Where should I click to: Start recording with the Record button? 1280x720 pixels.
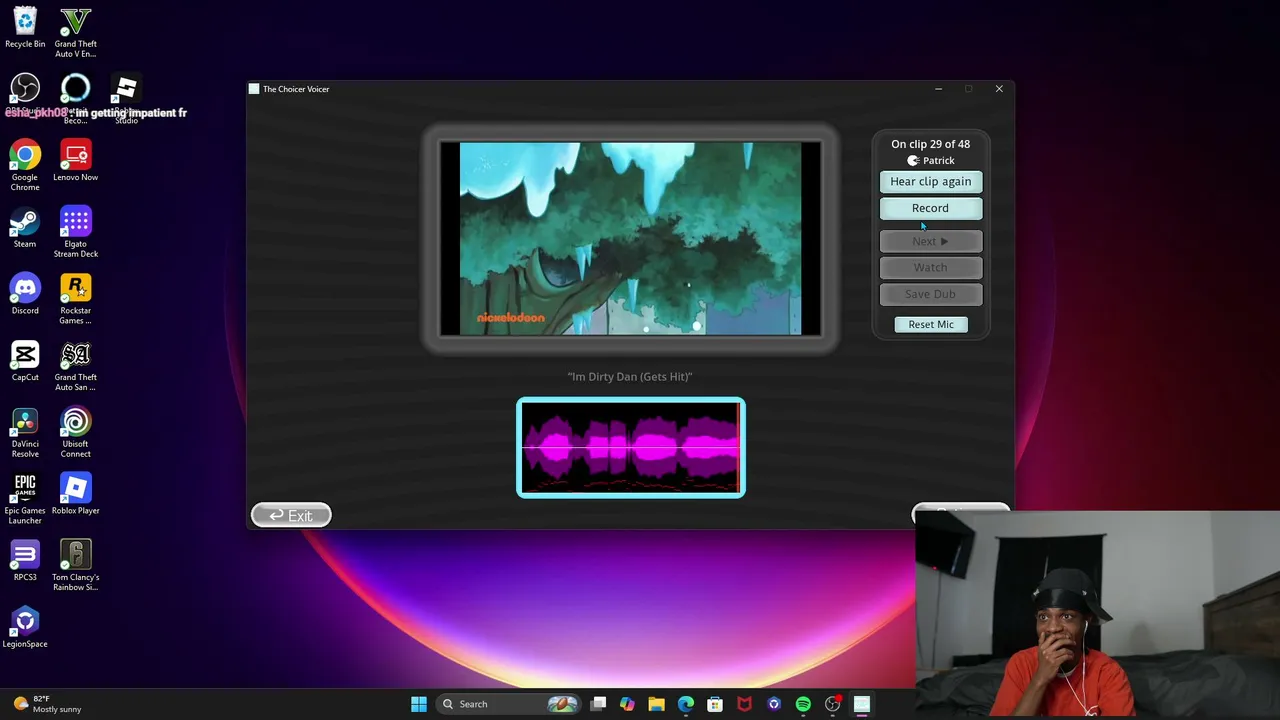pyautogui.click(x=930, y=208)
